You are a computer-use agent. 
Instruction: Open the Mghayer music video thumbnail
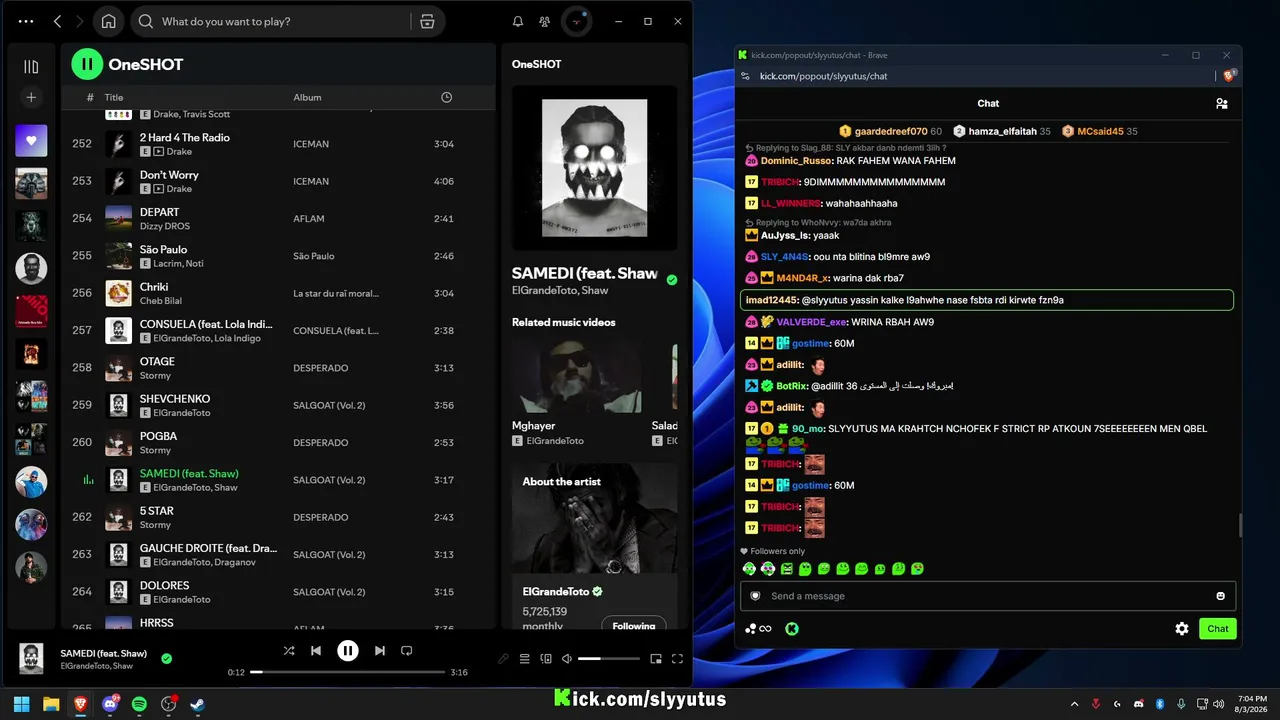click(576, 376)
